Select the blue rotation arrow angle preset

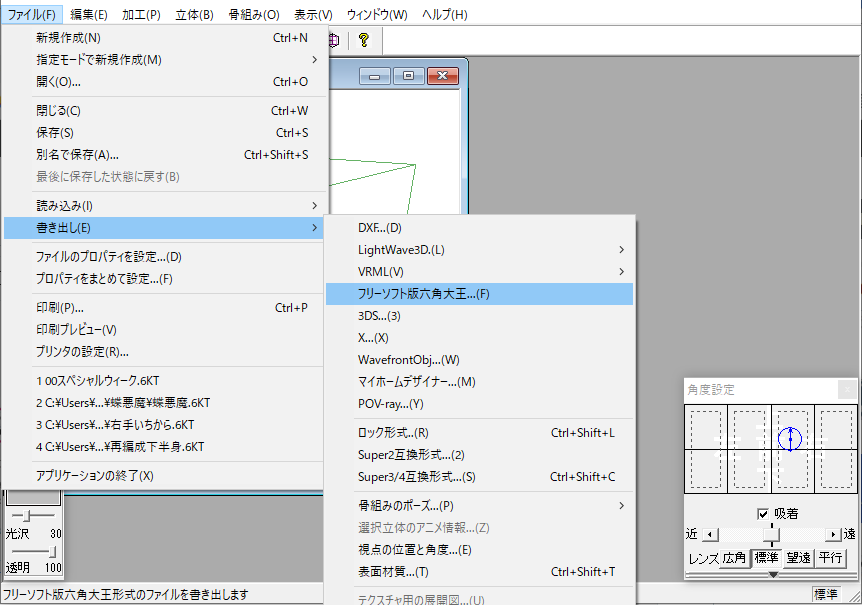[791, 438]
